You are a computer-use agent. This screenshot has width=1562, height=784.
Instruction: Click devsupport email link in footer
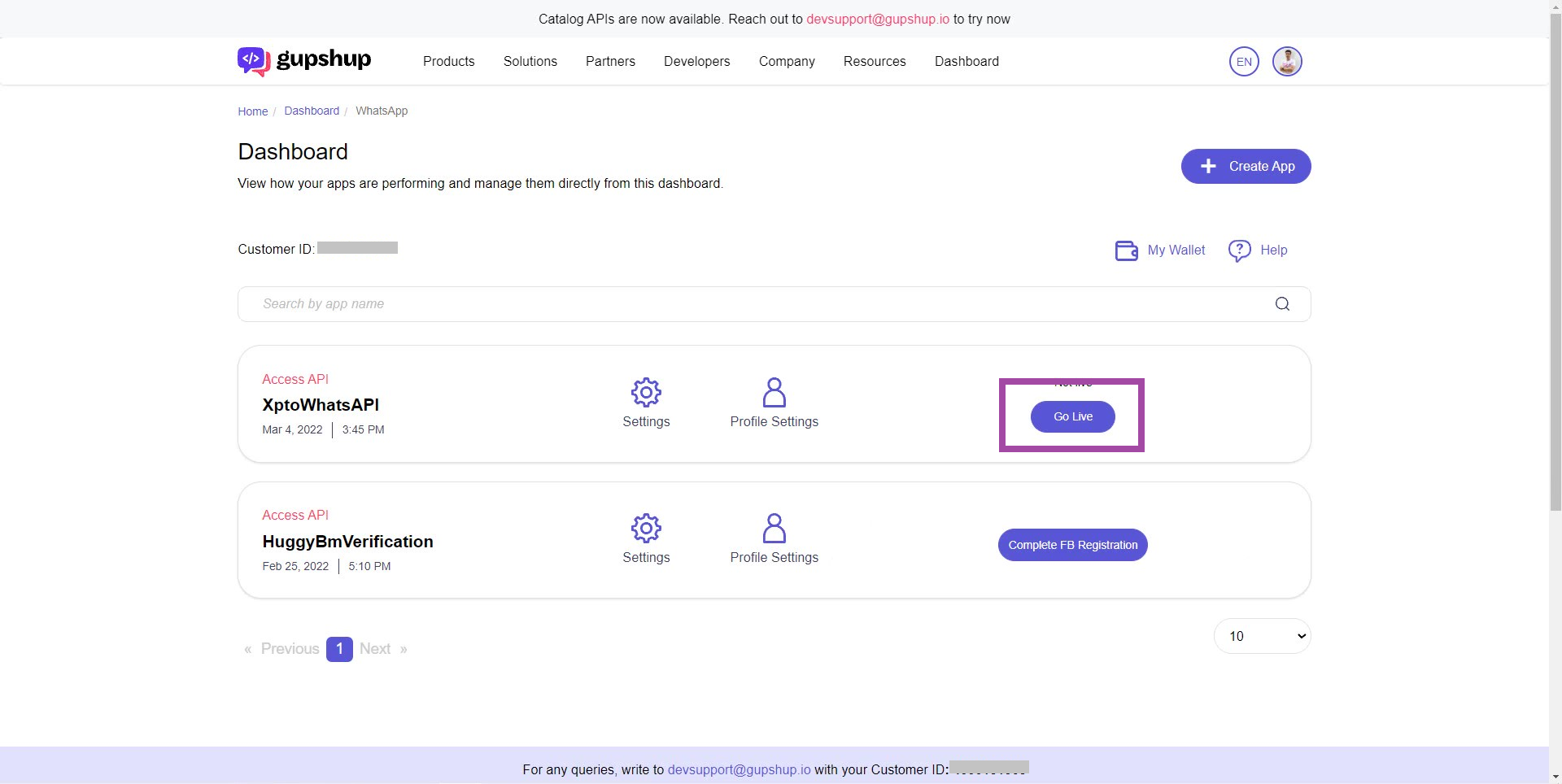[739, 769]
